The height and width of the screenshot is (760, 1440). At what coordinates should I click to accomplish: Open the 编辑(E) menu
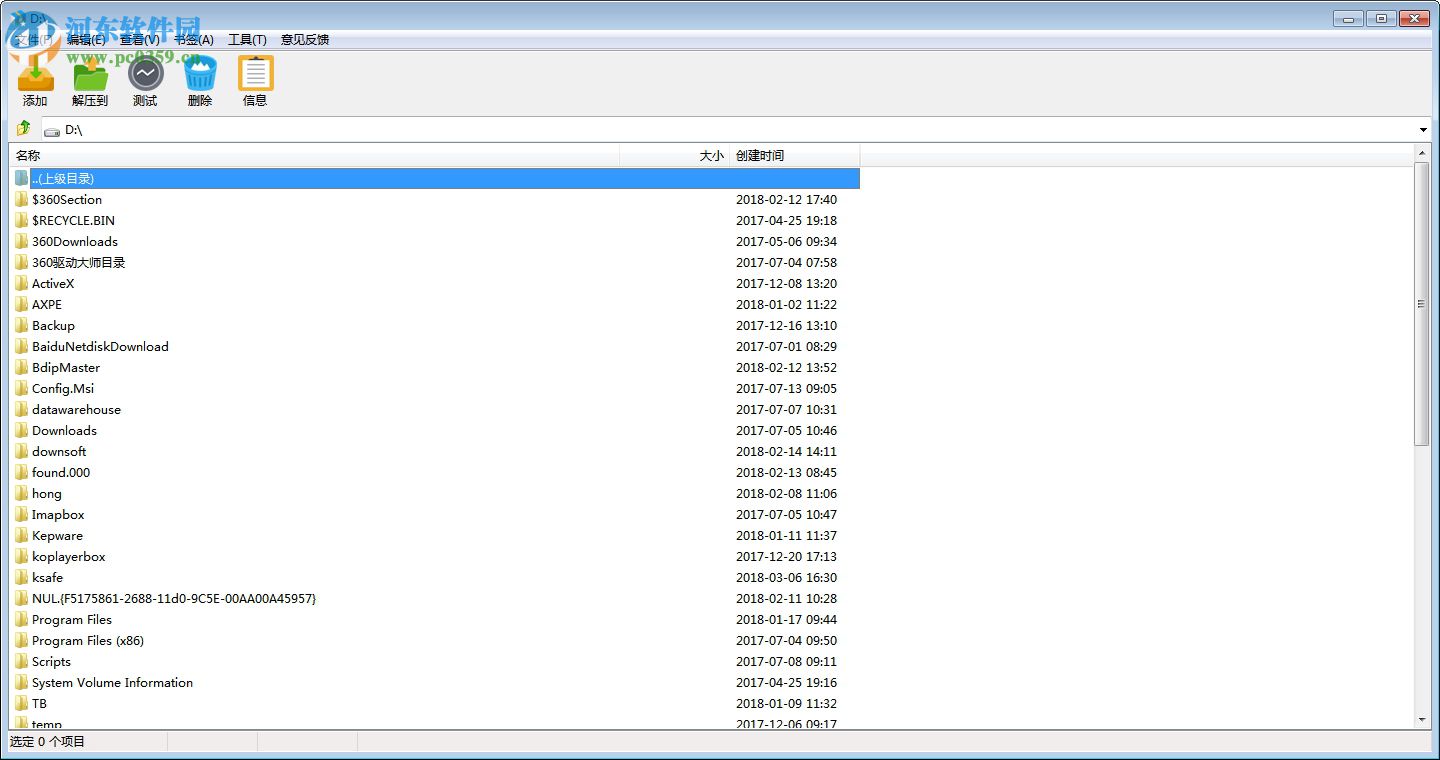click(x=86, y=40)
